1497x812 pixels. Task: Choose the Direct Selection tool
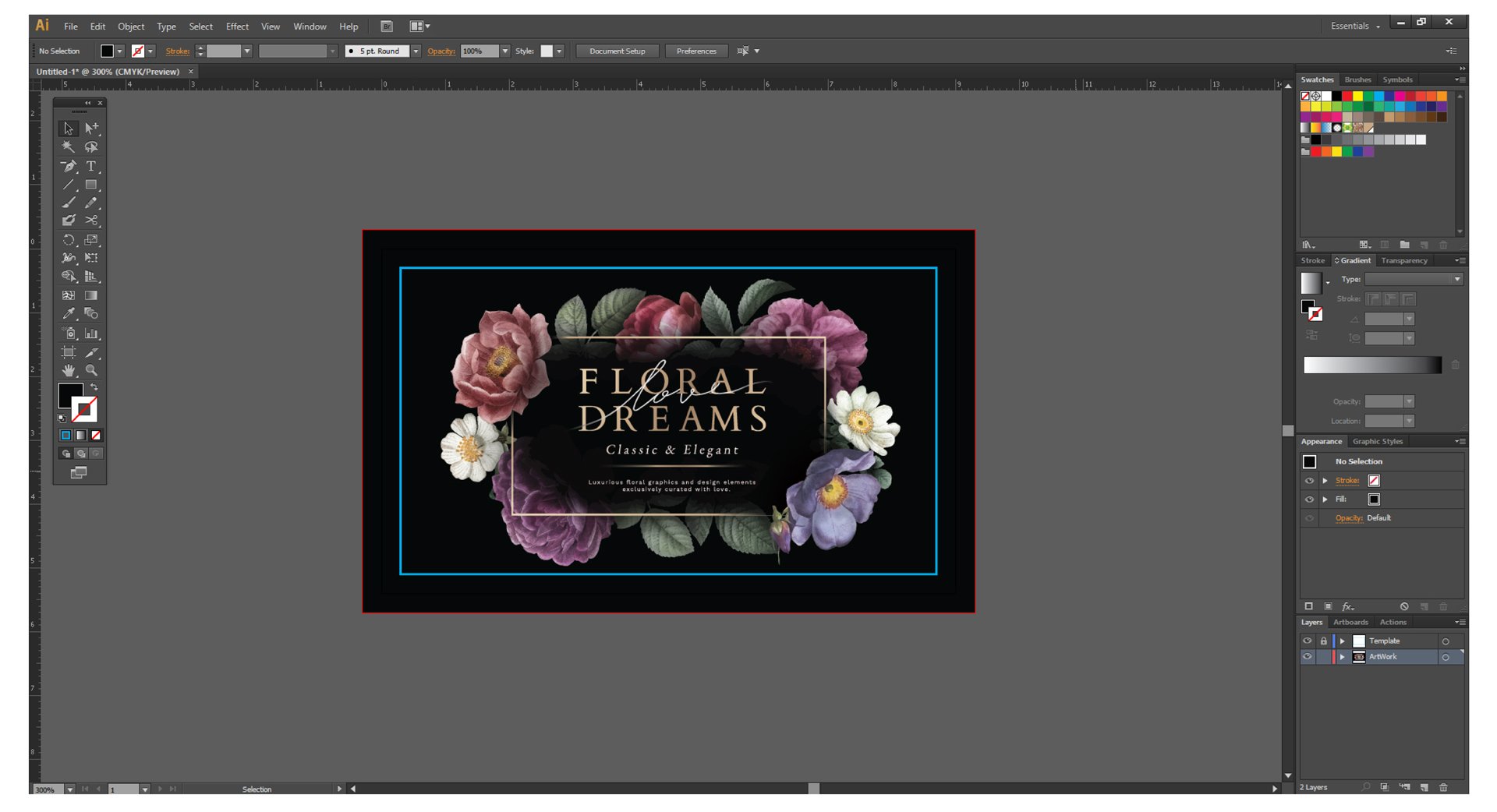click(91, 128)
